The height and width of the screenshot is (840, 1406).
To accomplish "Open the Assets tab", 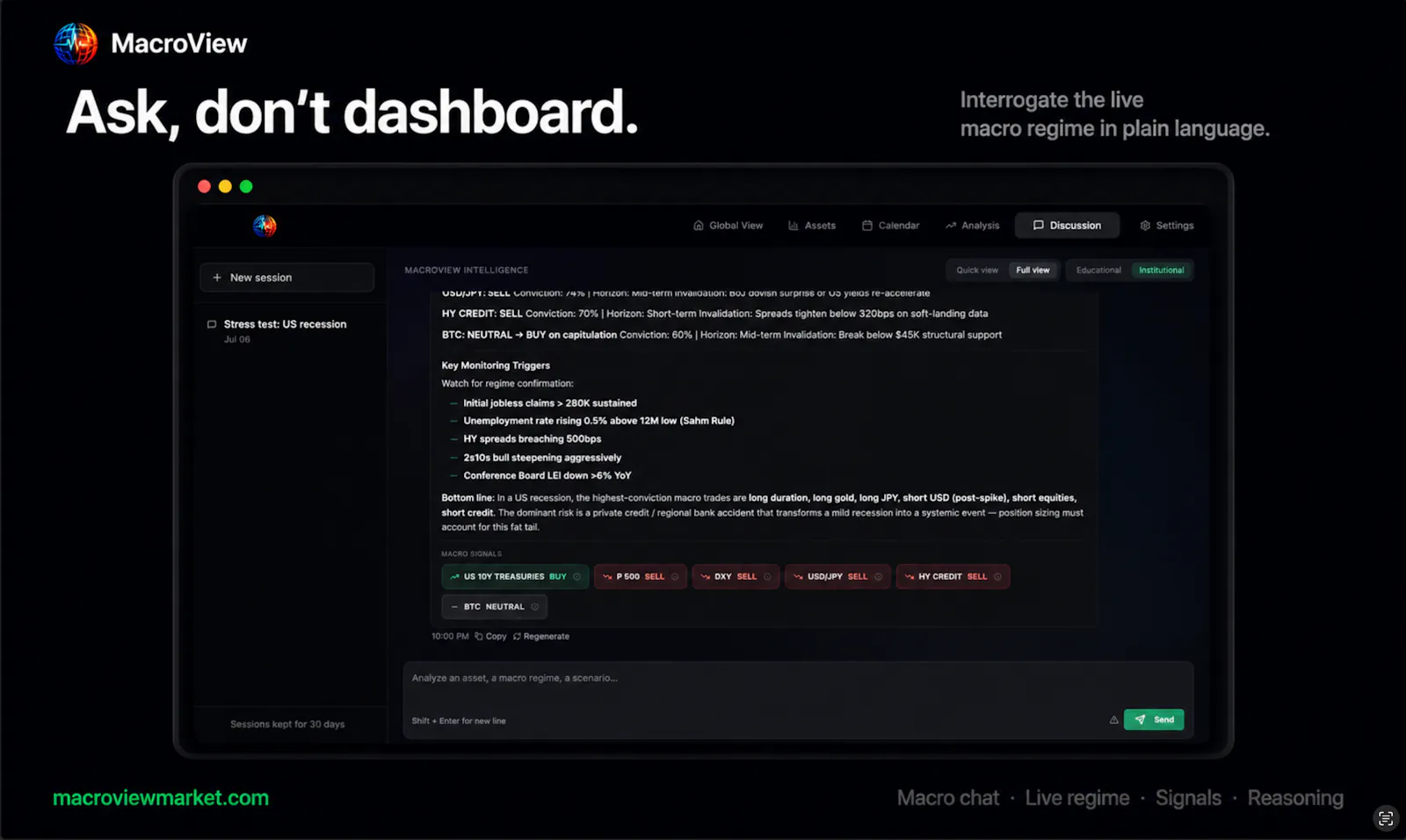I will pos(812,226).
